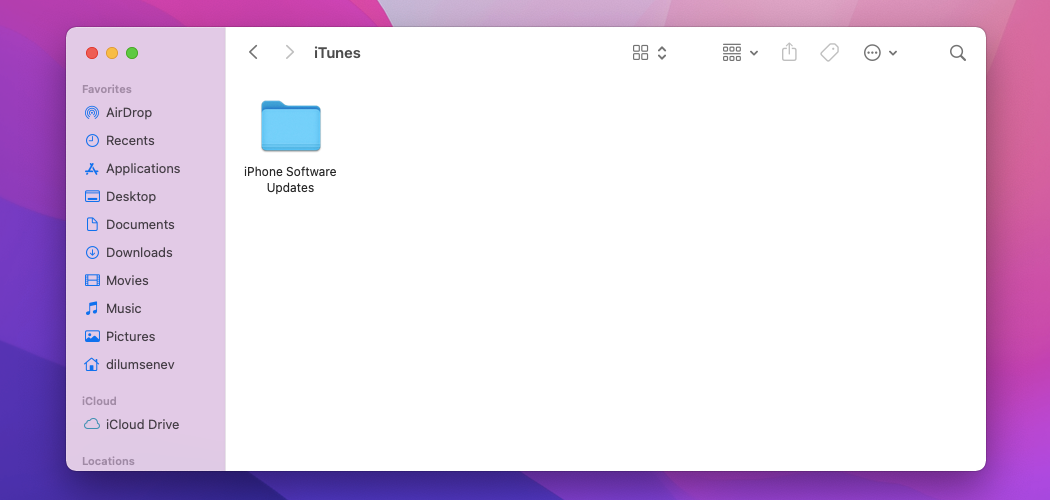Click the AirDrop icon in sidebar
1050x500 pixels.
coord(92,112)
